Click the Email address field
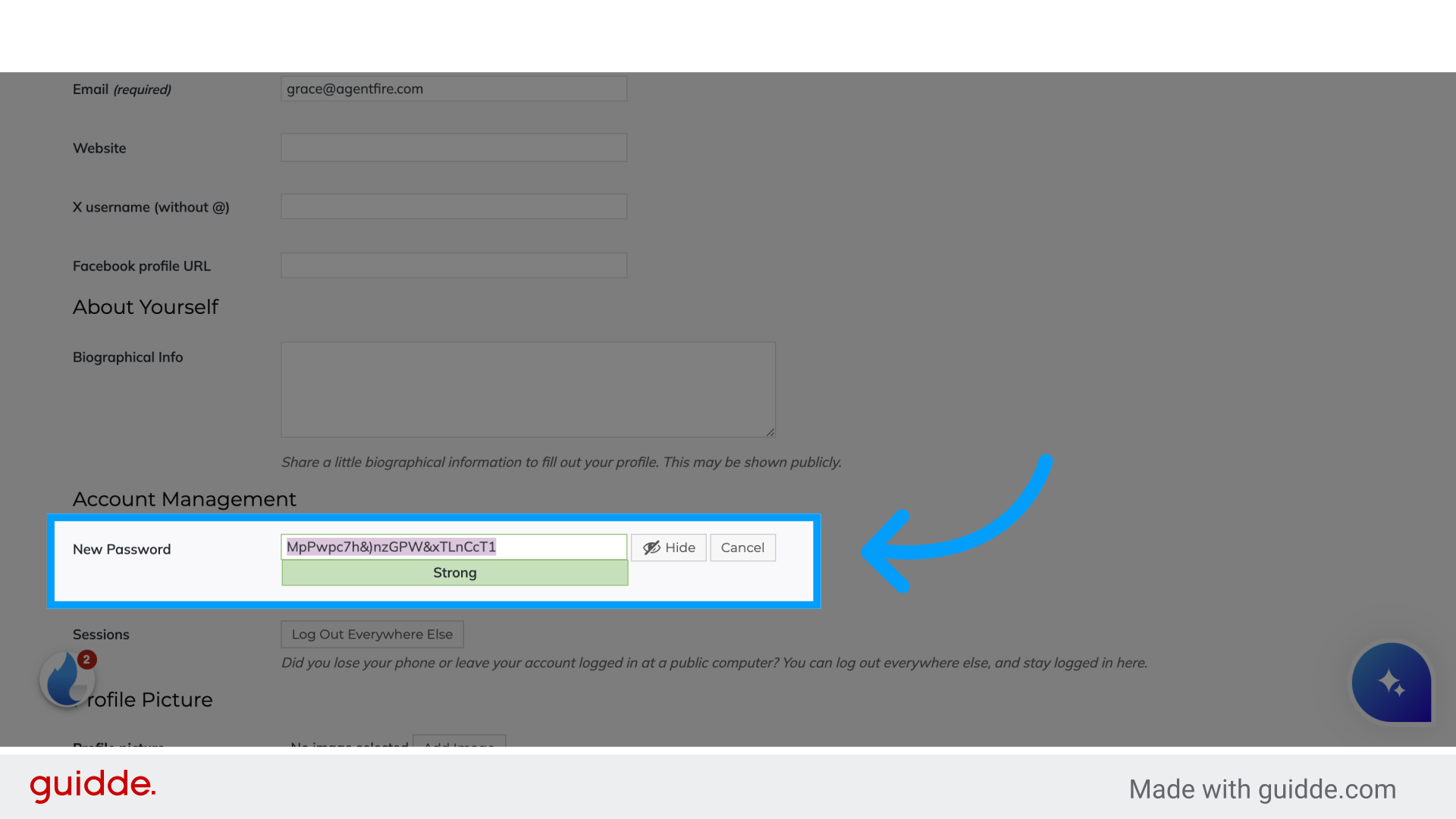Viewport: 1456px width, 819px height. pos(453,89)
